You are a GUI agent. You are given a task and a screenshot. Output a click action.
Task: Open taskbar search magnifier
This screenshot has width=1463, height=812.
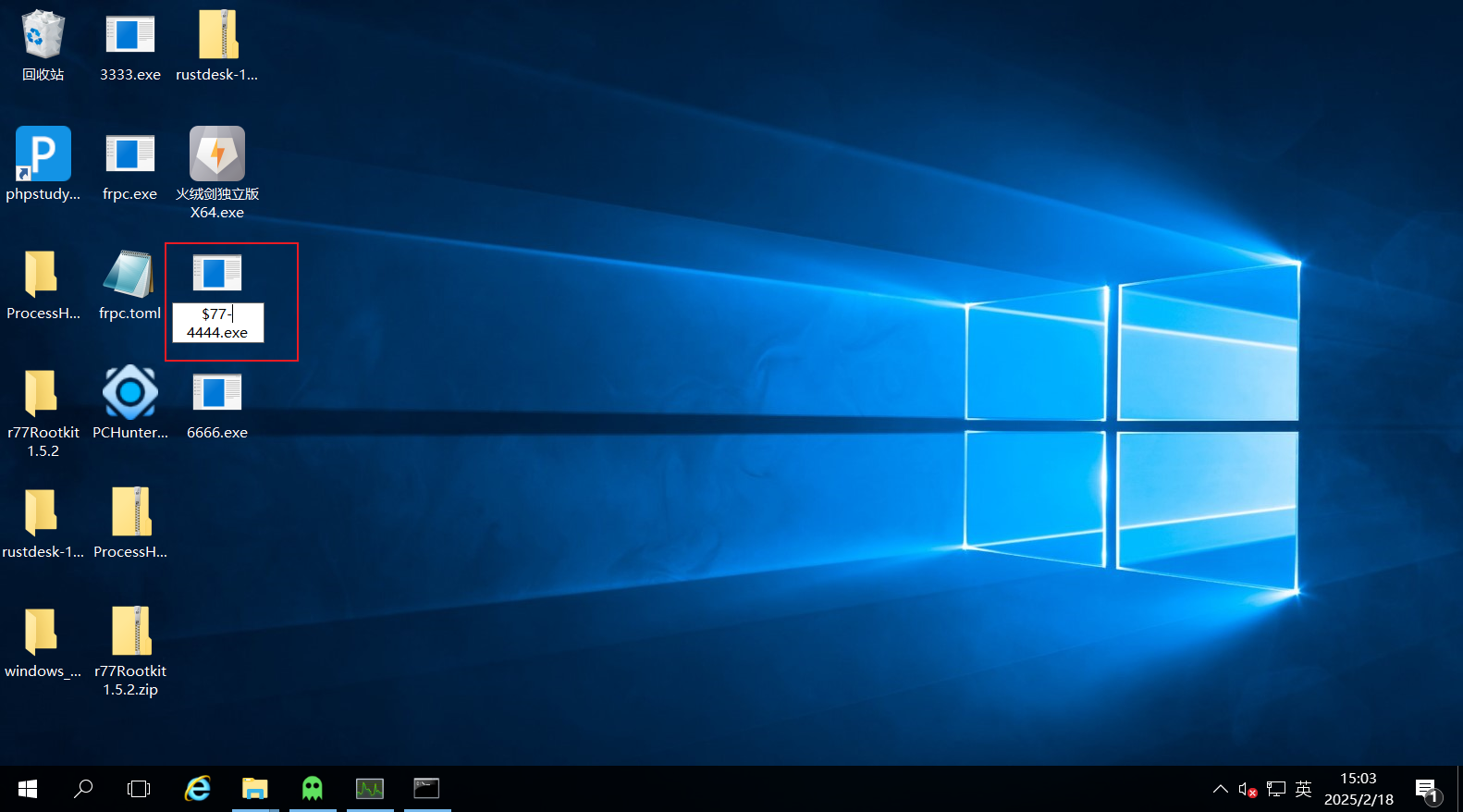pos(83,789)
